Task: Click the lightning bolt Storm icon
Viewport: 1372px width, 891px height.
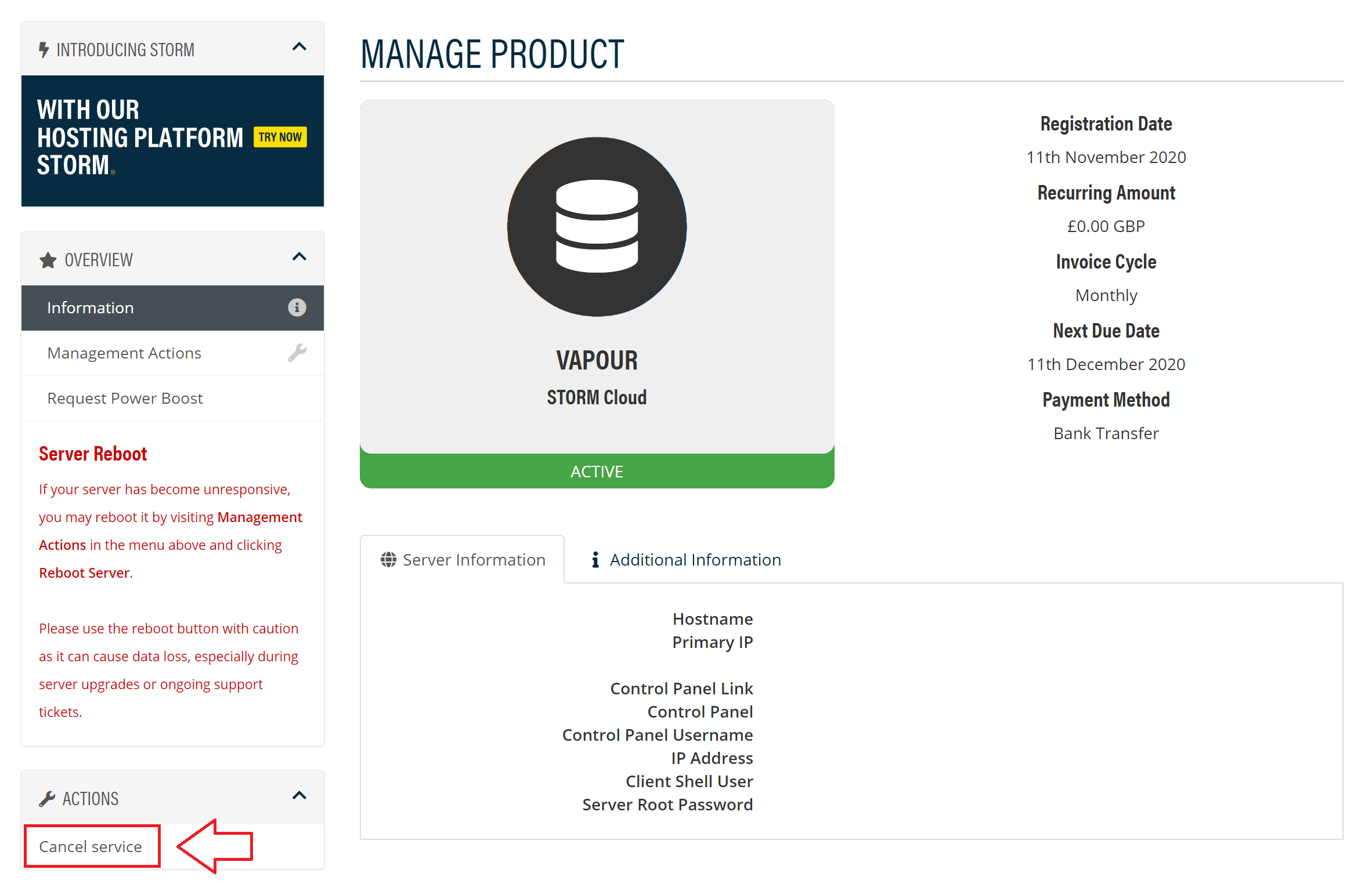Action: pyautogui.click(x=44, y=50)
